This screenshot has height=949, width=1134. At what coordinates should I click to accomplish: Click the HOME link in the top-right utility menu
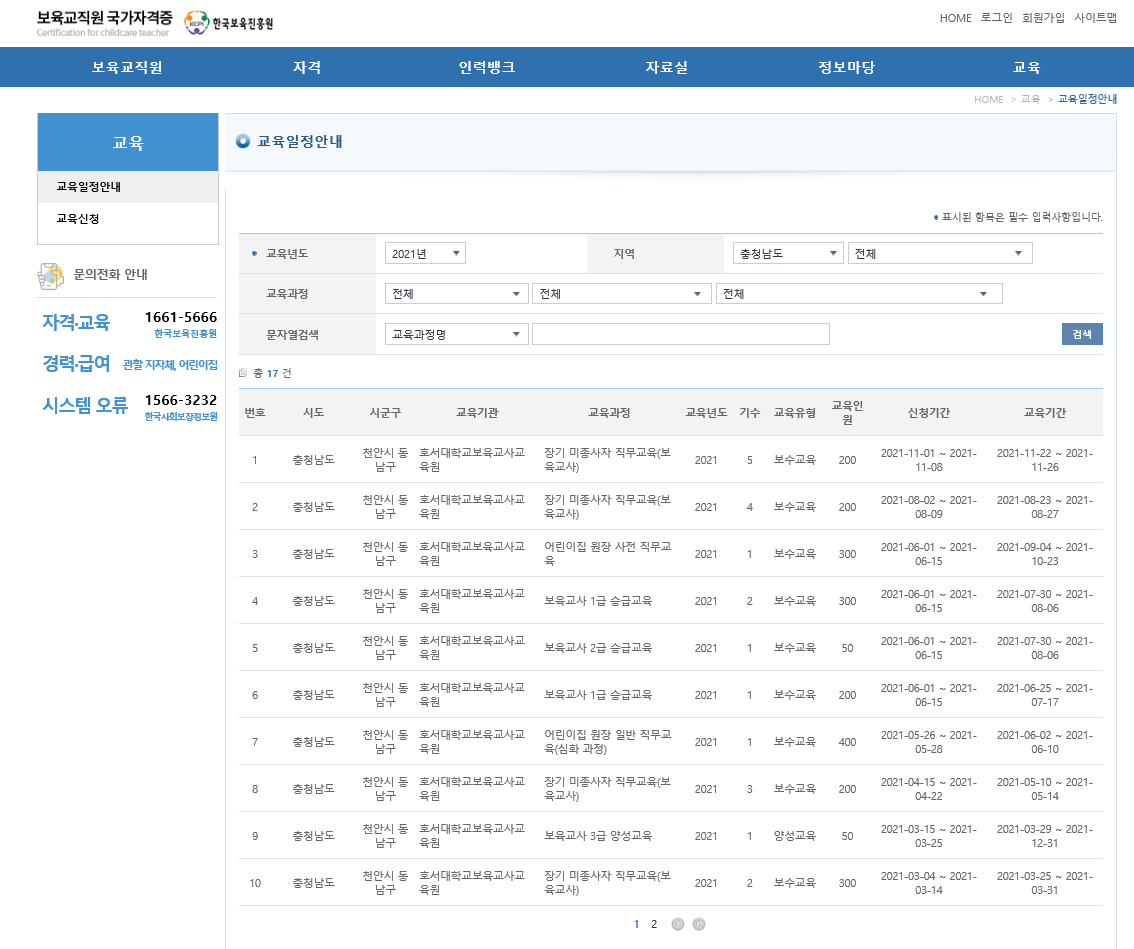coord(955,18)
